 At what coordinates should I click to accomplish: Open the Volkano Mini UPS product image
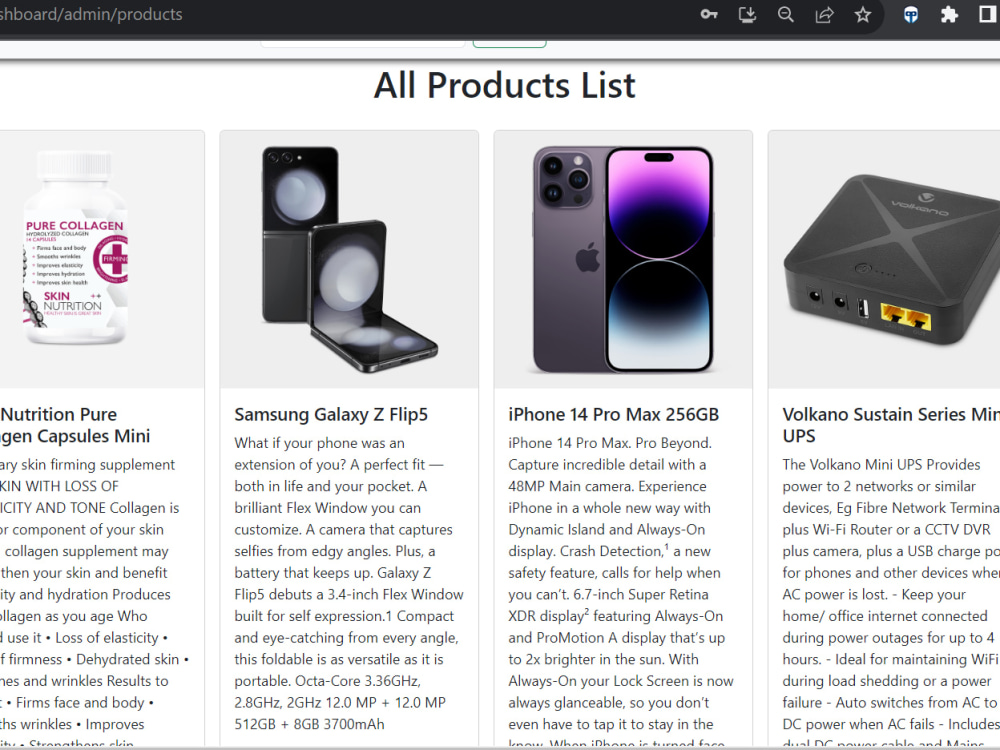(x=885, y=260)
